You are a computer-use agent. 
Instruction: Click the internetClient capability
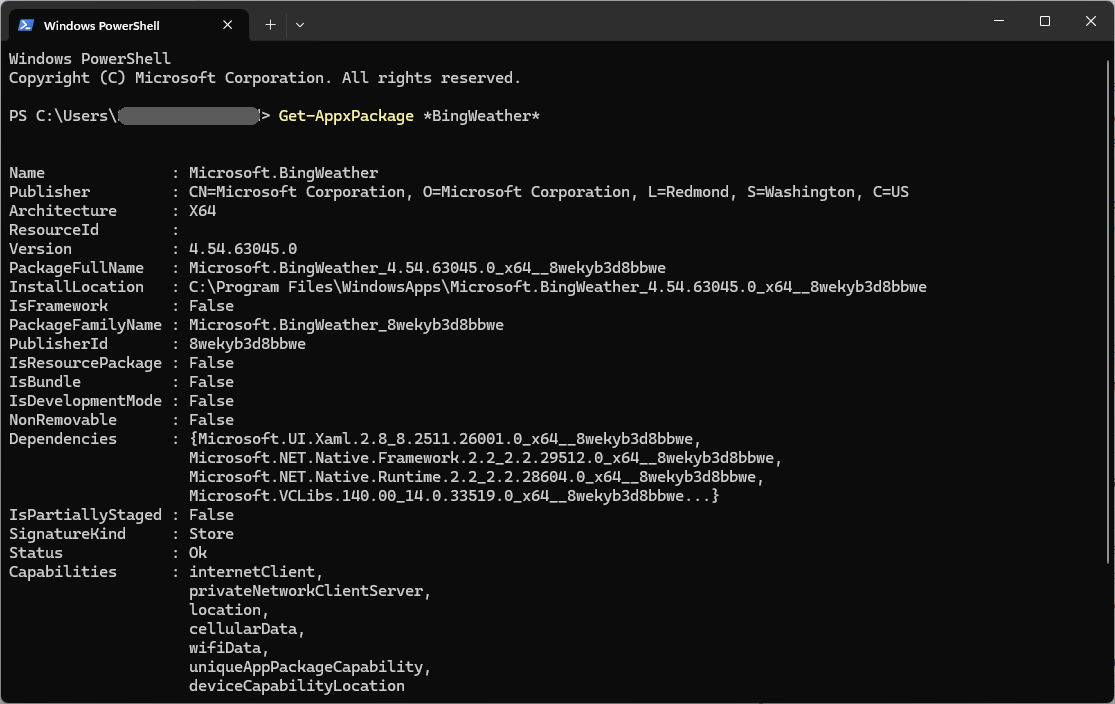point(255,572)
